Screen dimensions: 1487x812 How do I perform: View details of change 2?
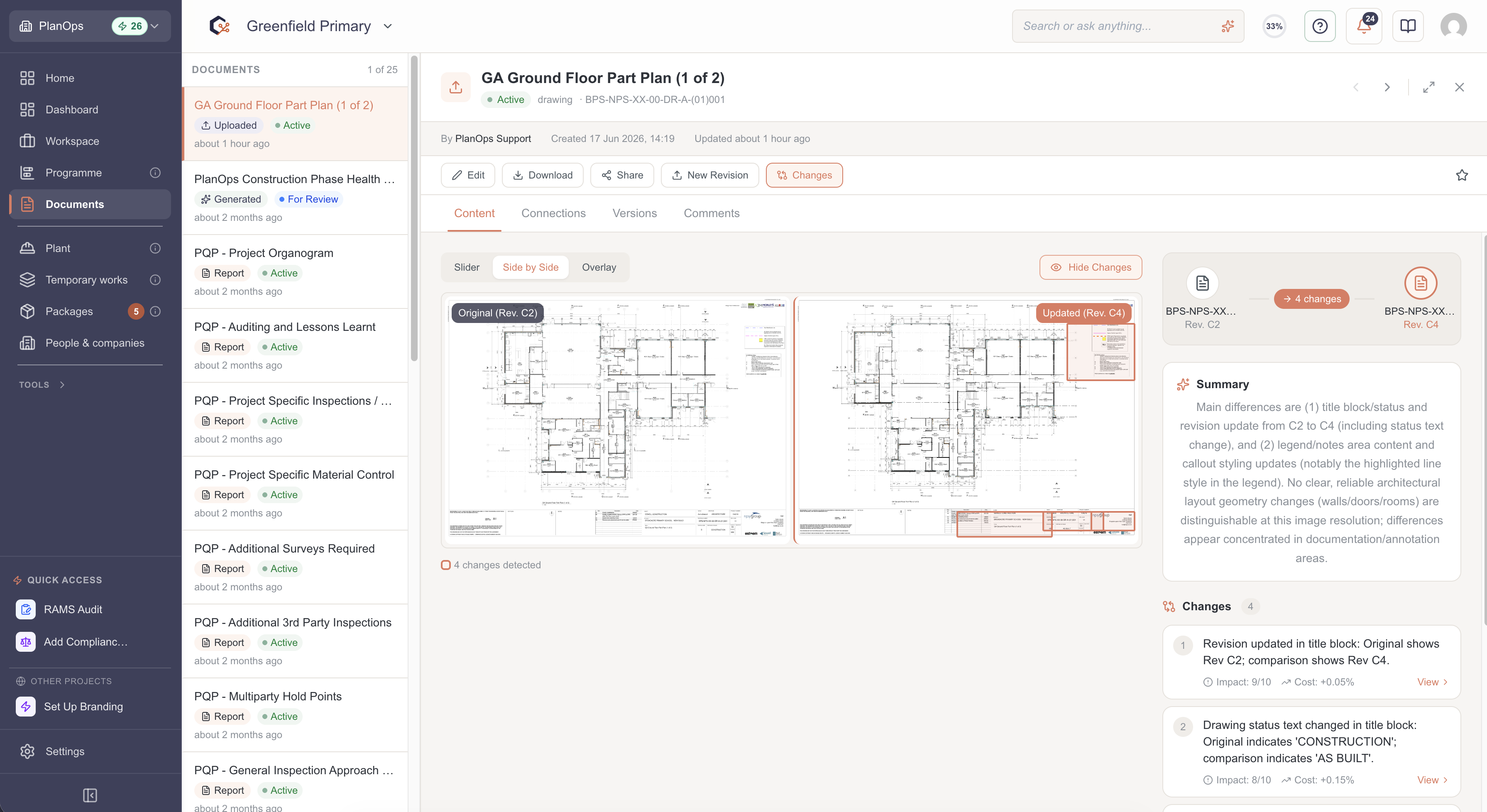tap(1432, 780)
